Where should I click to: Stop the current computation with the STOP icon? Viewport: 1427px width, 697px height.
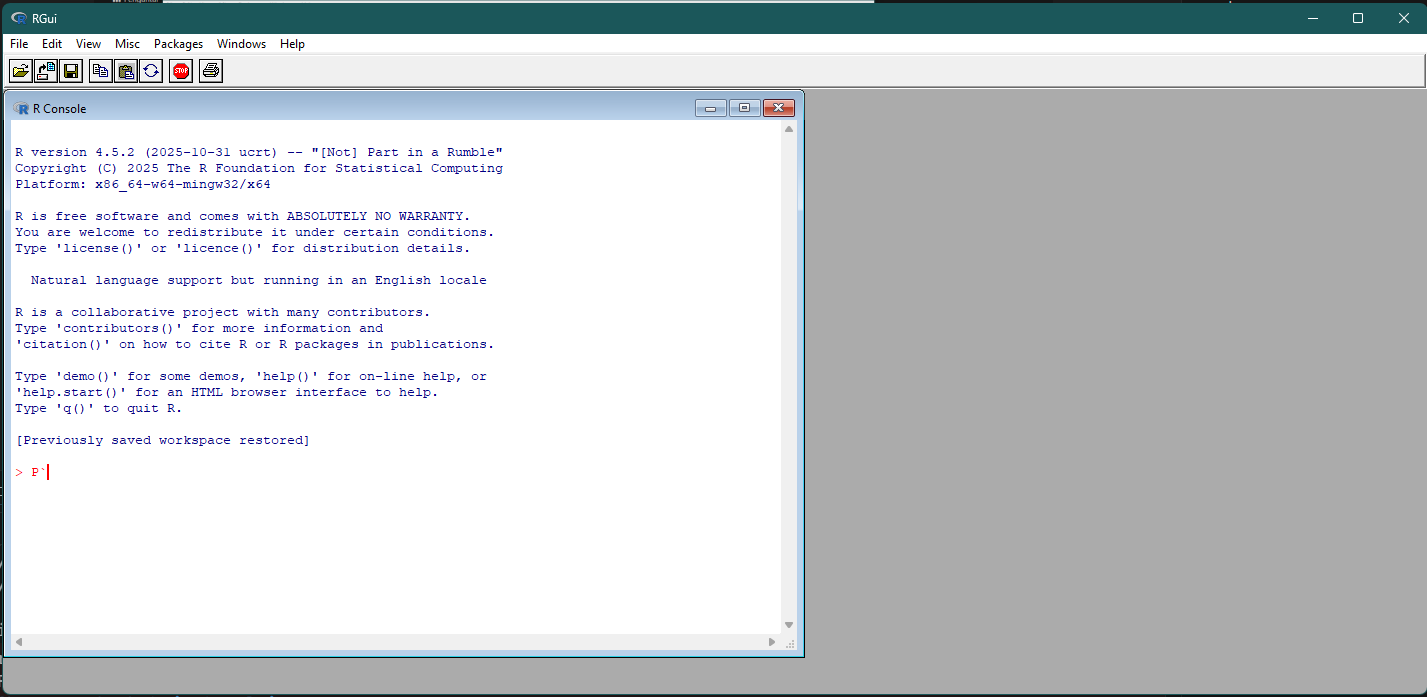tap(180, 70)
